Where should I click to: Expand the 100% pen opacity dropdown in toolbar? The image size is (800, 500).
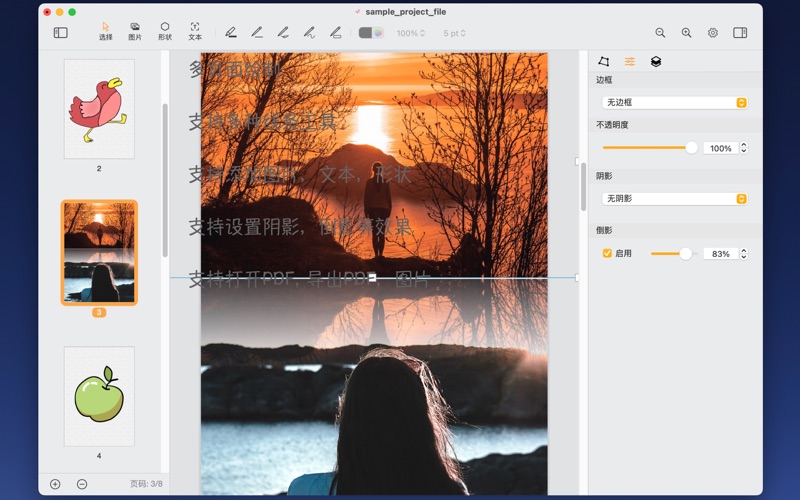click(410, 33)
